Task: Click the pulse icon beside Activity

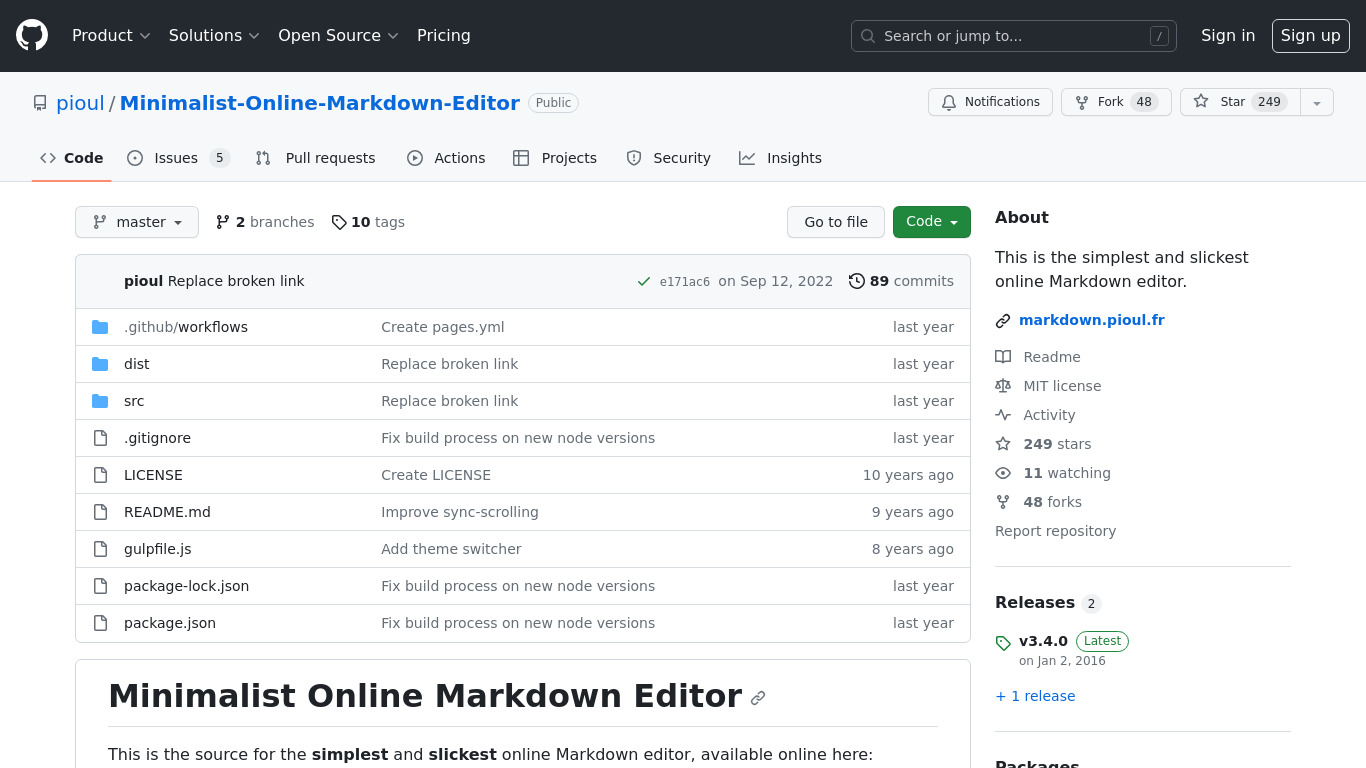Action: click(1003, 415)
